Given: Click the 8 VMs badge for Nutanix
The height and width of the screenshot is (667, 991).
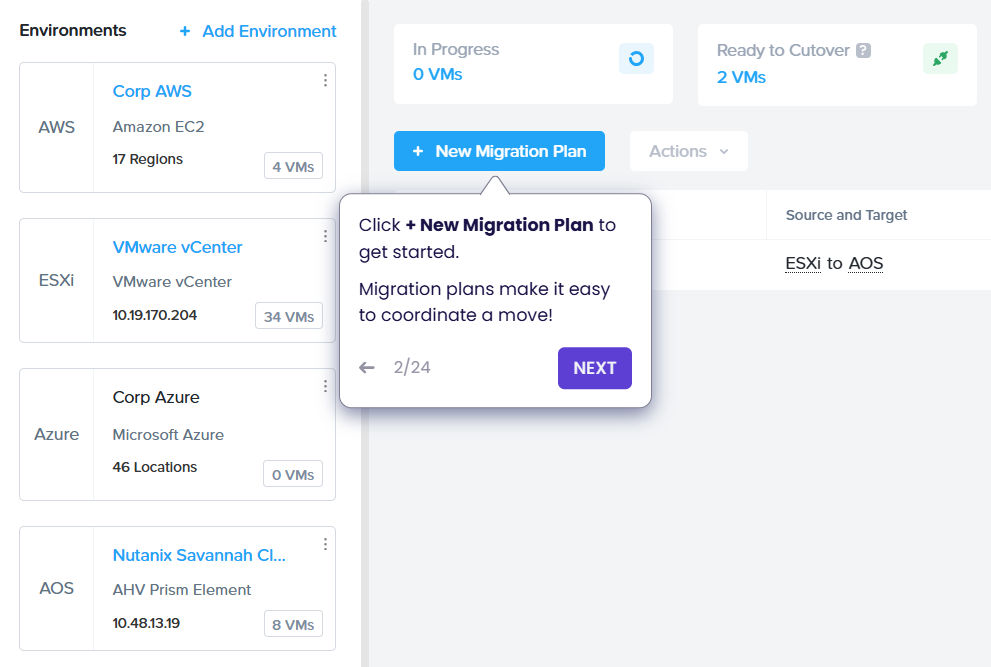Looking at the screenshot, I should [x=293, y=625].
